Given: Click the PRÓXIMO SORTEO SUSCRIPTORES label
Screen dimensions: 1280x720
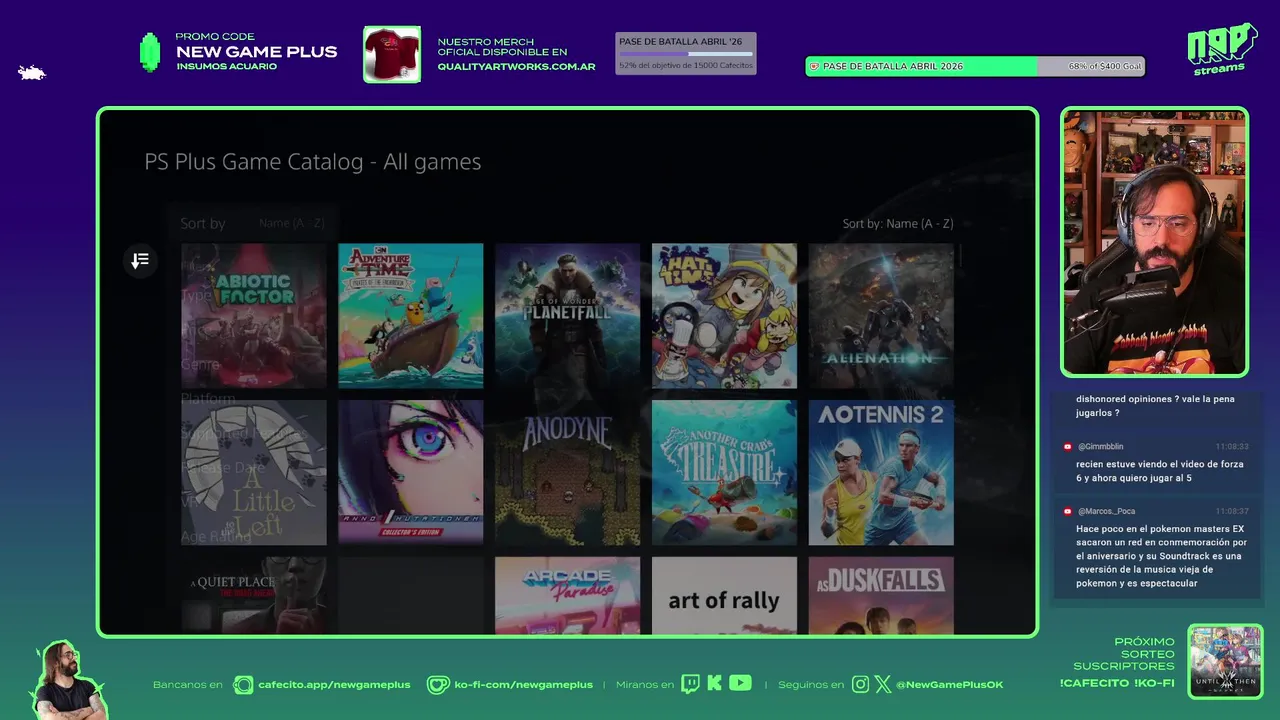Looking at the screenshot, I should 1124,654.
